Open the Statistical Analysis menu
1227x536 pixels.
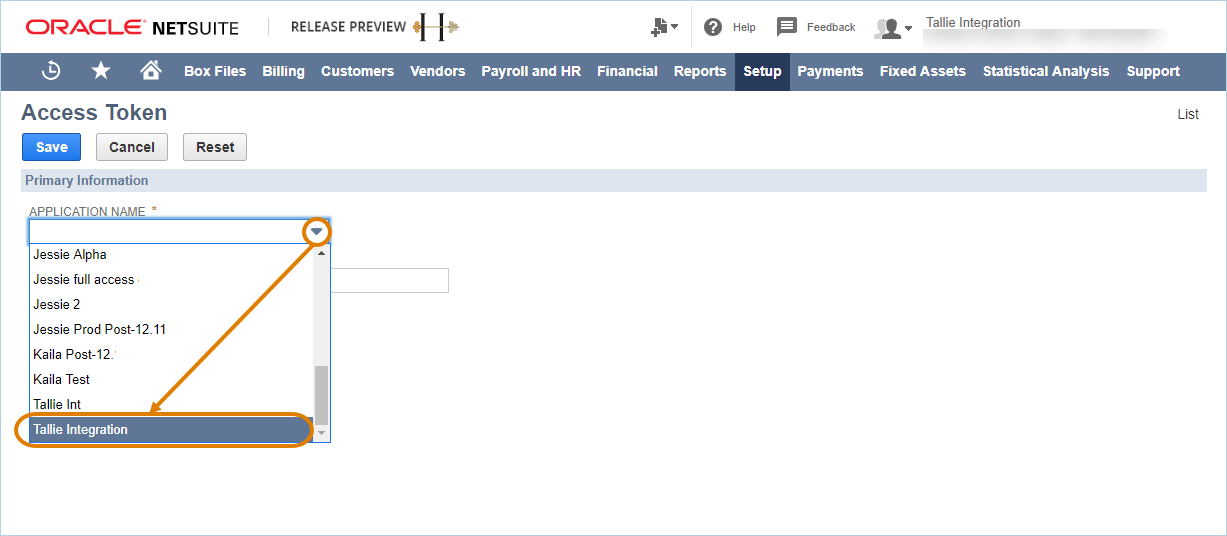coord(1046,71)
